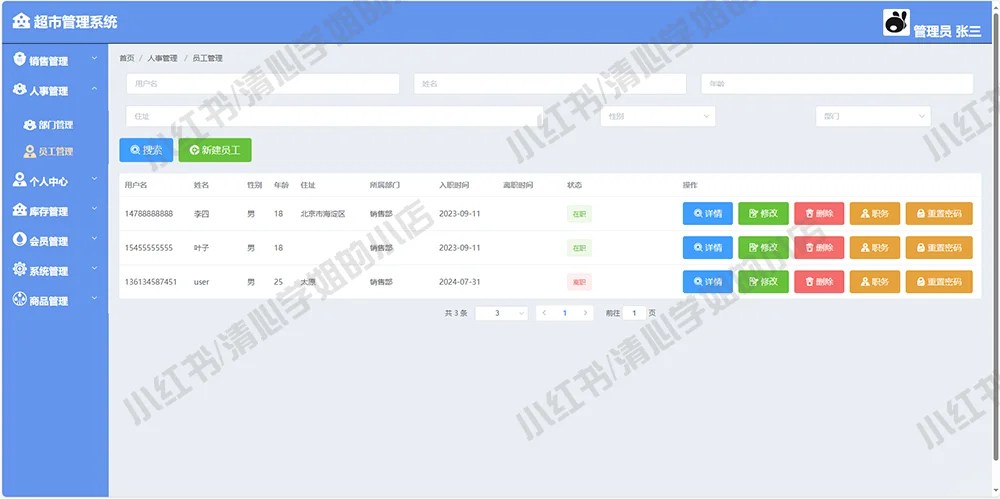The image size is (1000, 499).
Task: Expand the 商品管理 menu chevron
Action: (x=94, y=299)
